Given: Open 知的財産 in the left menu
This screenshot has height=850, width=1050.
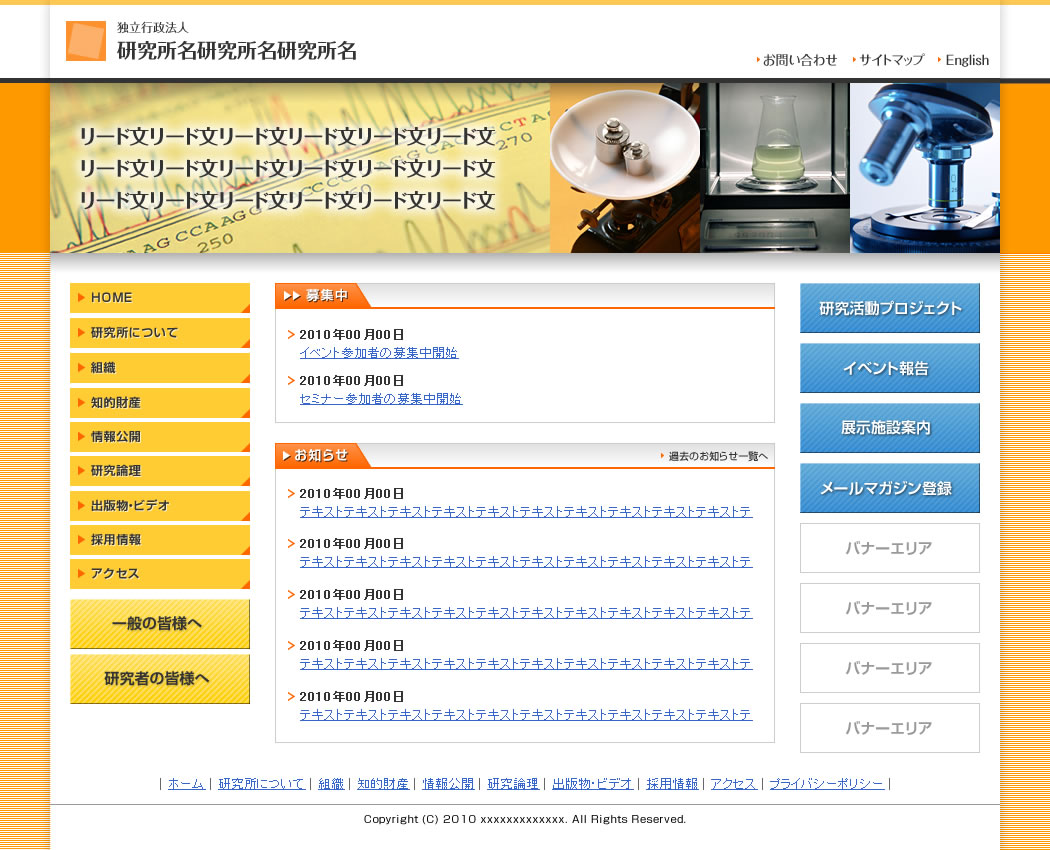Looking at the screenshot, I should point(160,403).
